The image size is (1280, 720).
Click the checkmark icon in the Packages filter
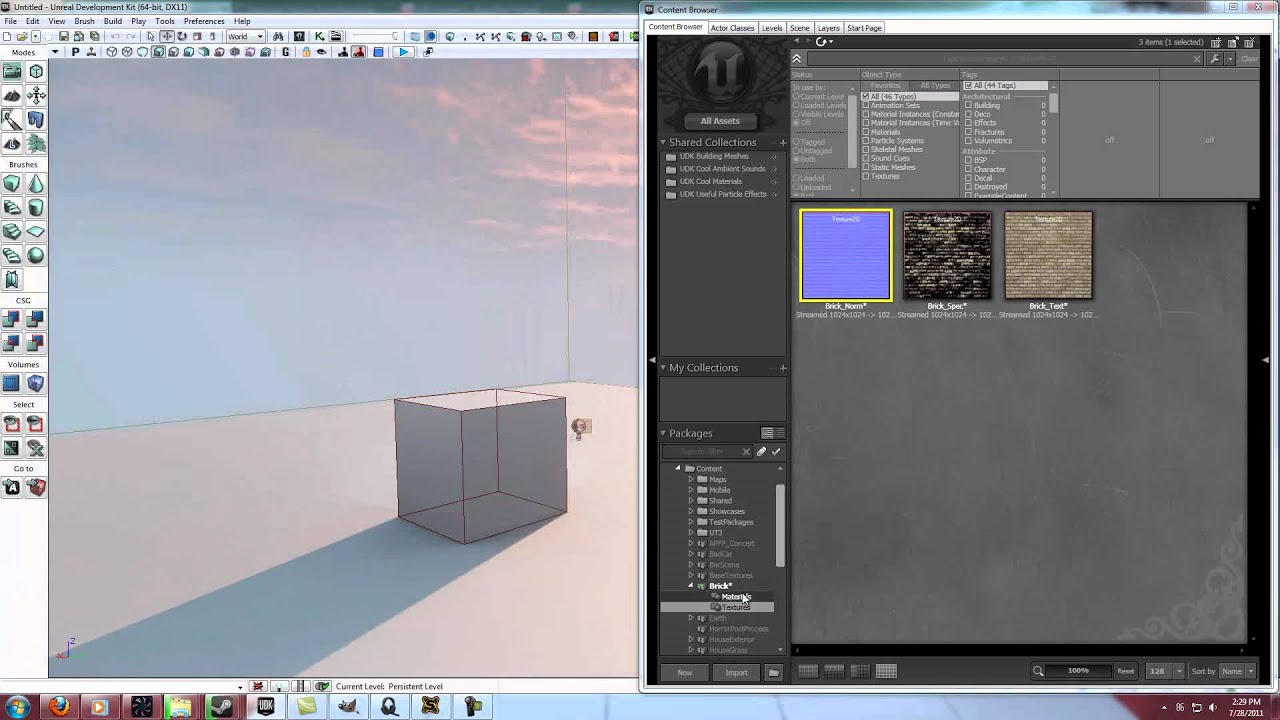tap(776, 452)
